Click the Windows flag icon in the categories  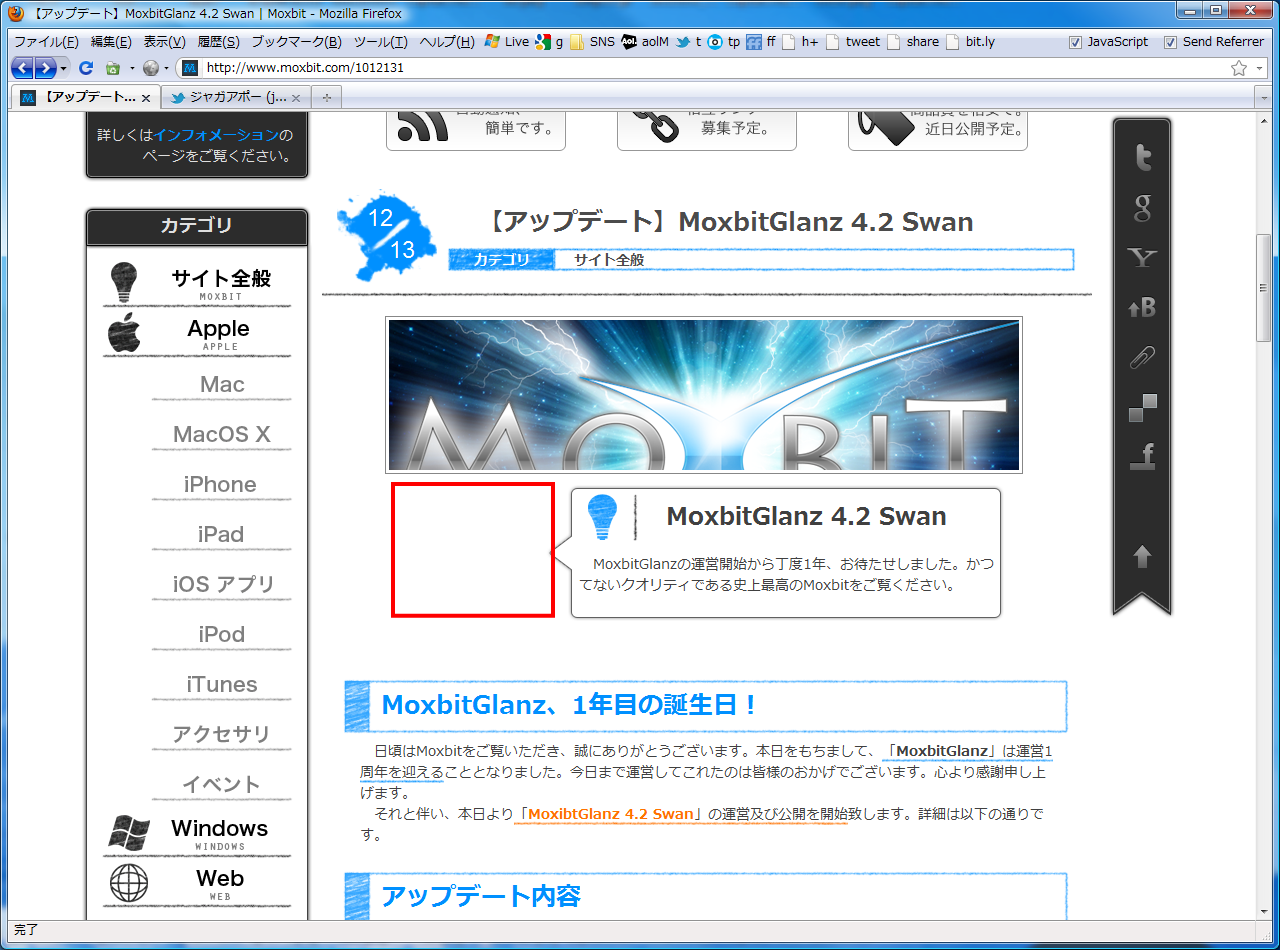tap(129, 833)
